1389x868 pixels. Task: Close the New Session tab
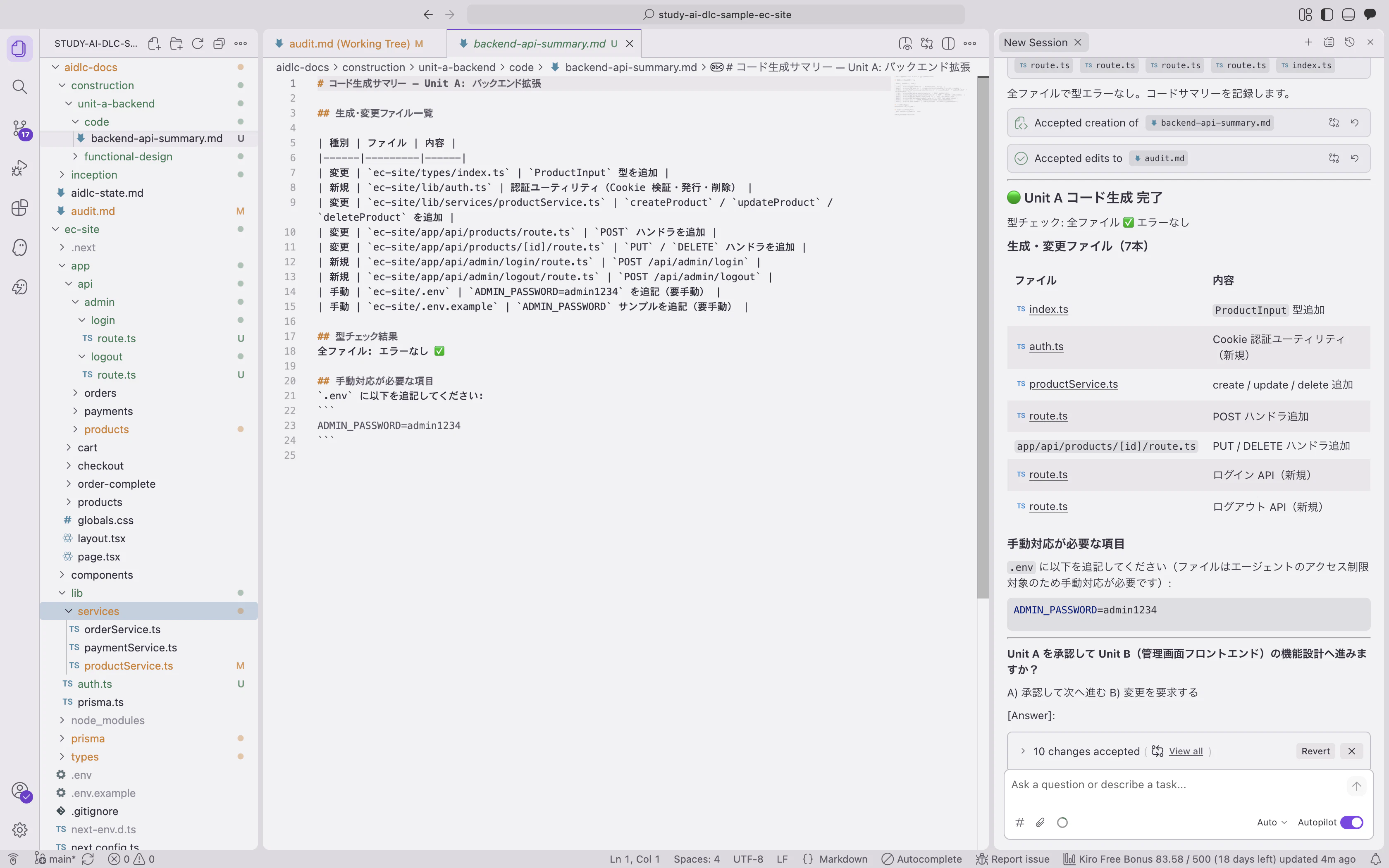click(1078, 43)
